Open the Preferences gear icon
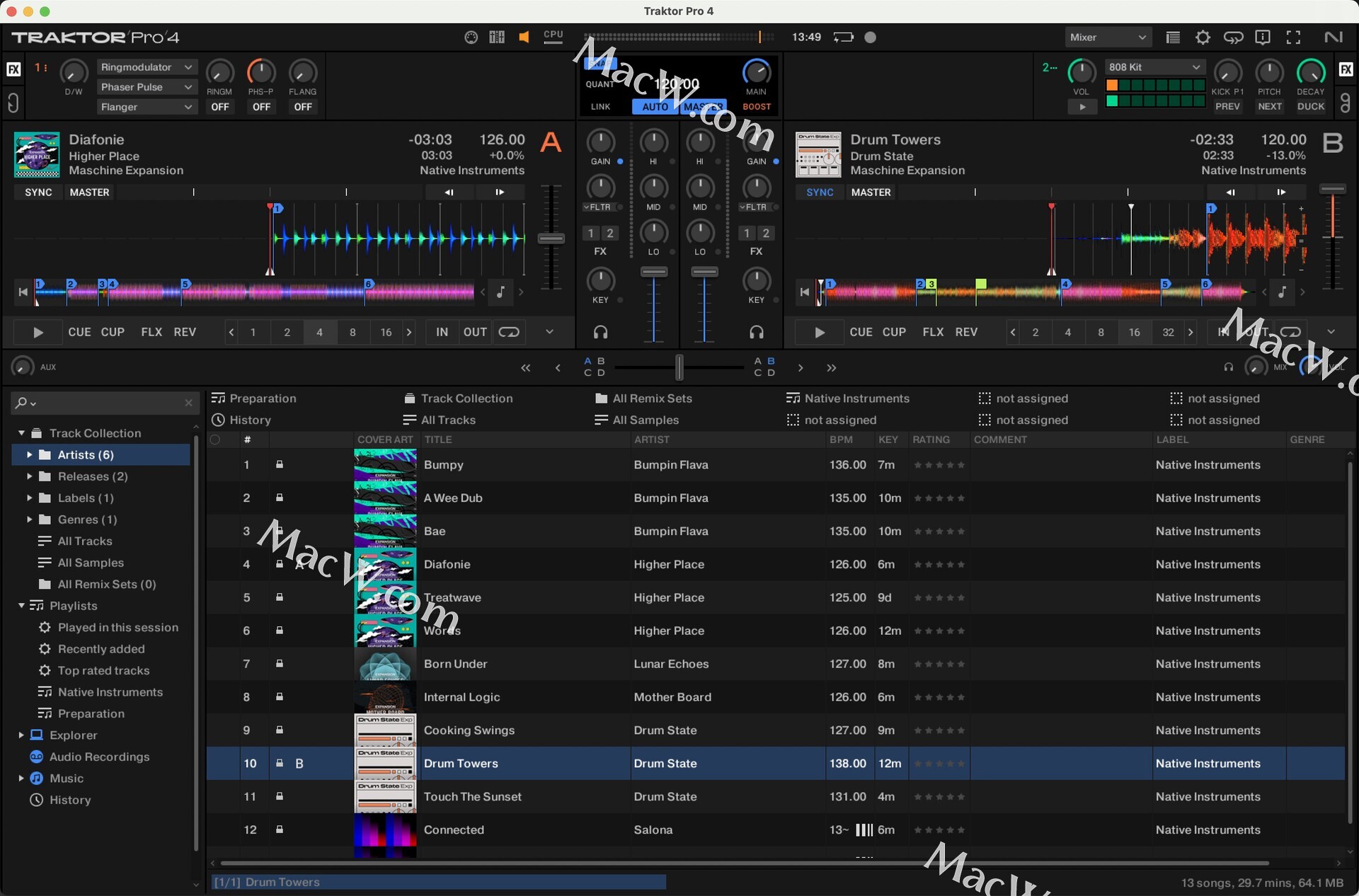This screenshot has width=1359, height=896. coord(1203,38)
